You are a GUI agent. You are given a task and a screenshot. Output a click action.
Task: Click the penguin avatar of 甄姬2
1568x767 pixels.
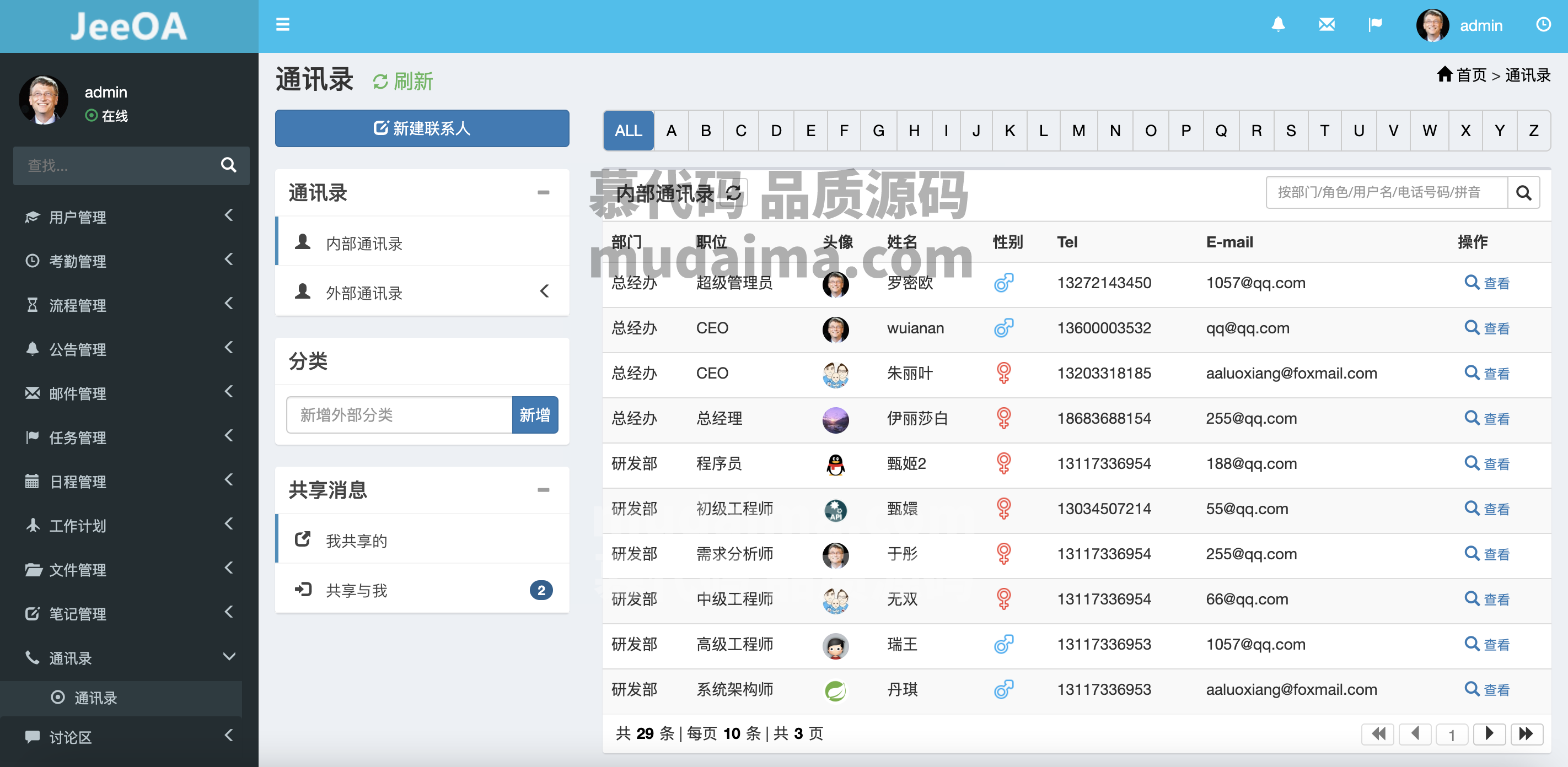836,464
